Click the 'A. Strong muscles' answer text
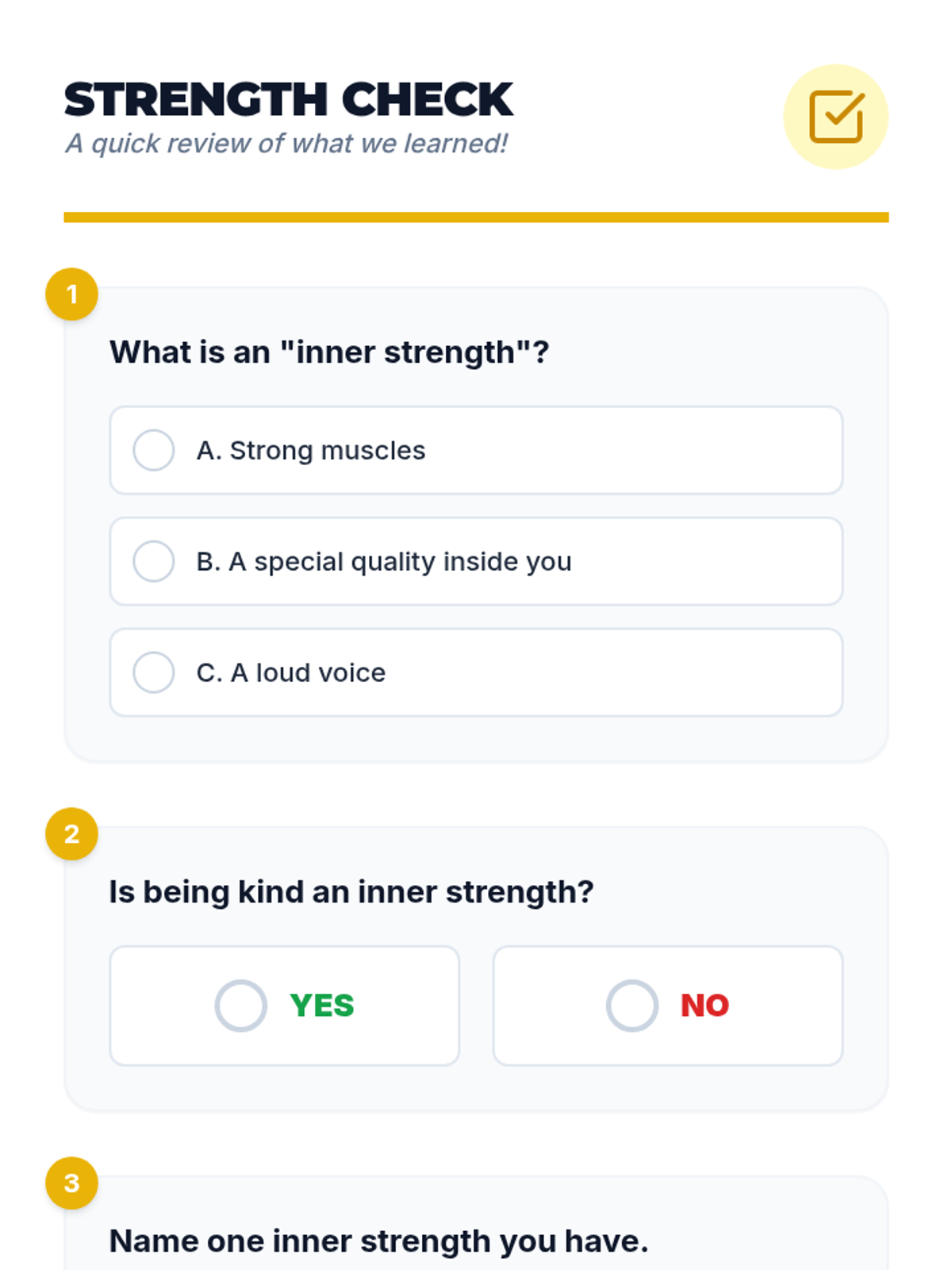 tap(311, 450)
